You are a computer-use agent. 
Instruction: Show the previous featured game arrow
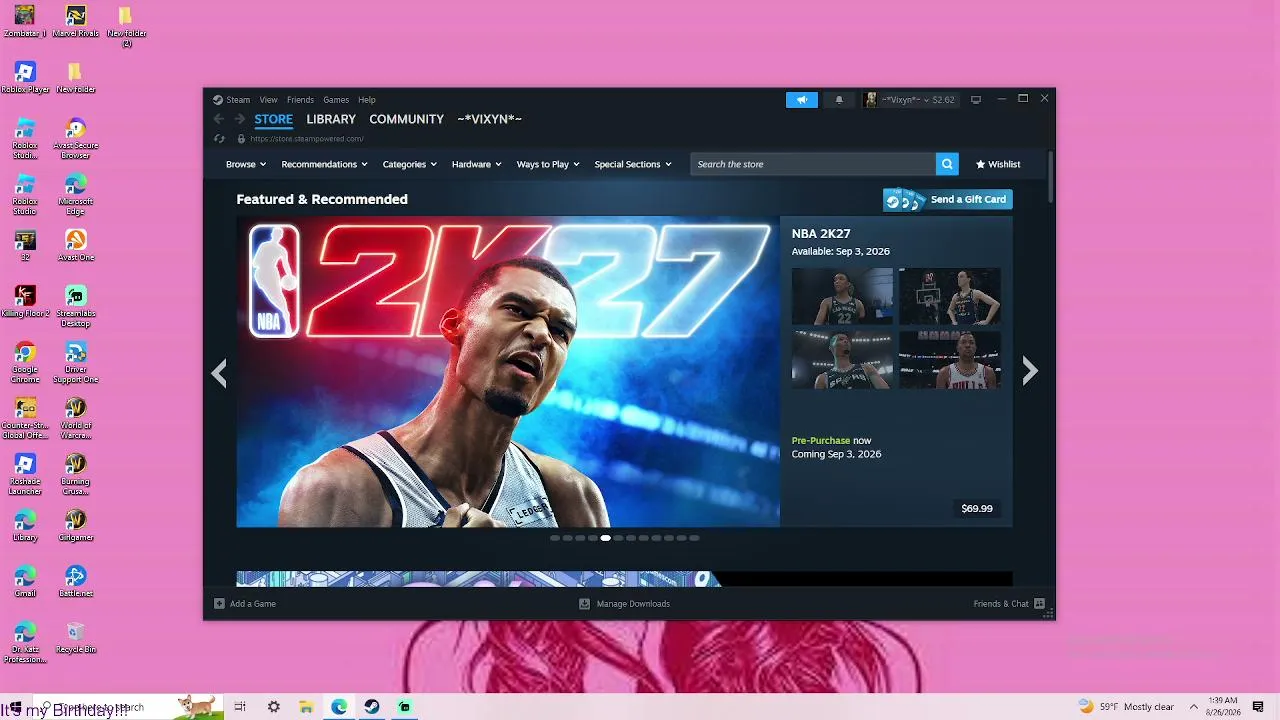click(219, 373)
